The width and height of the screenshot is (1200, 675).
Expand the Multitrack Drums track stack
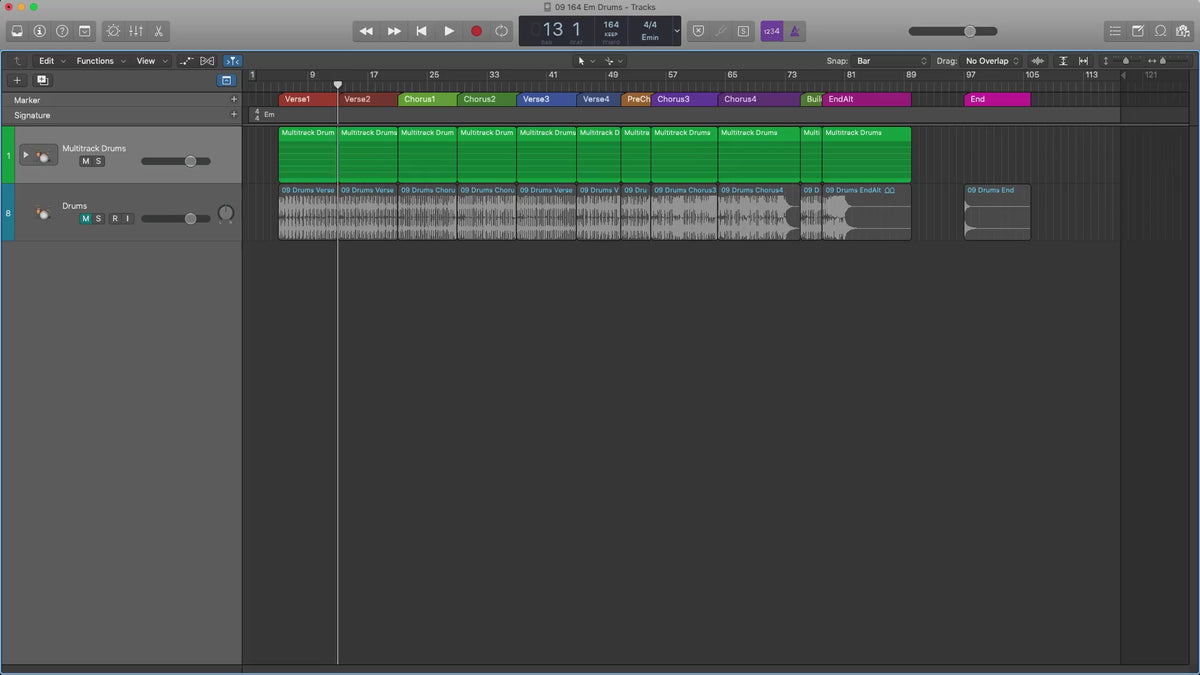26,155
